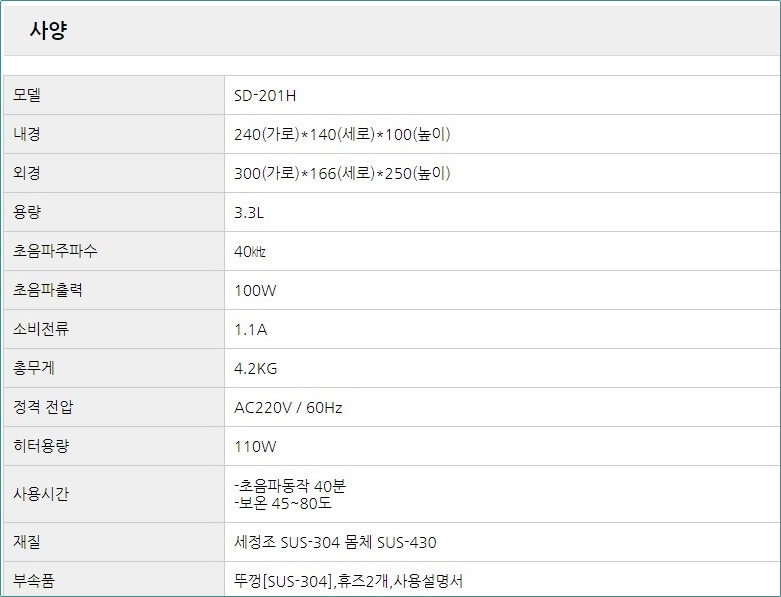
Task: Click the 사양 section heading
Action: [x=48, y=30]
